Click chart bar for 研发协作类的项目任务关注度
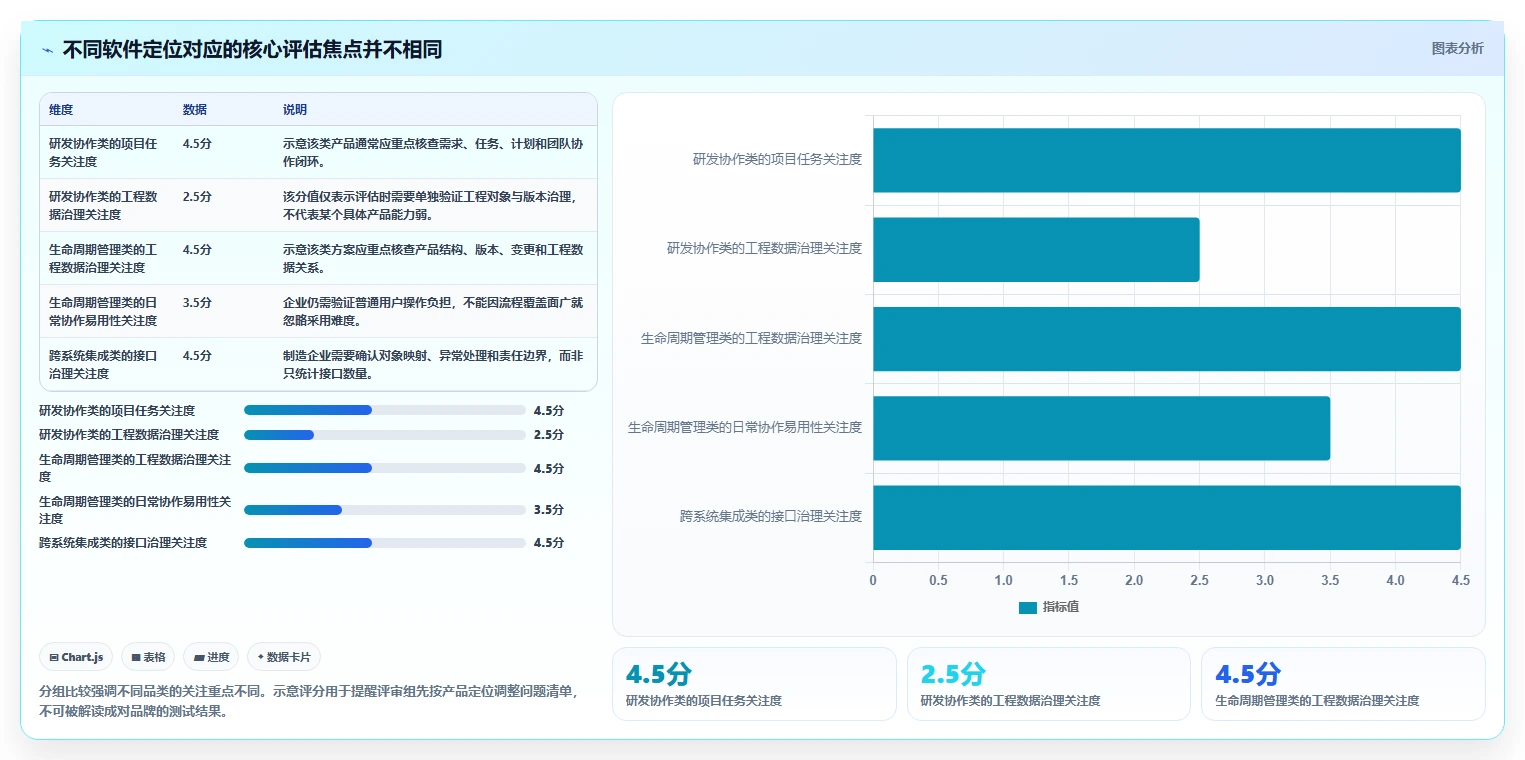 (1167, 160)
